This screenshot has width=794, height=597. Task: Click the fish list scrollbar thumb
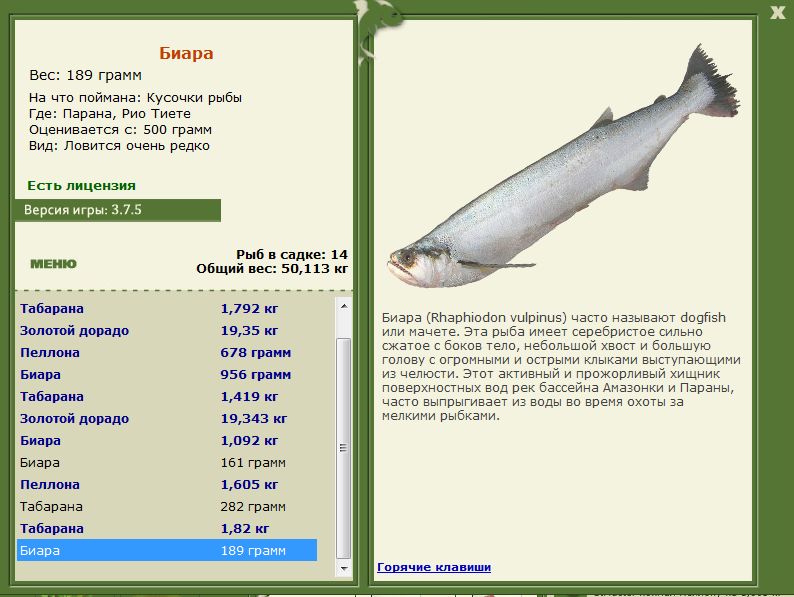pyautogui.click(x=344, y=448)
